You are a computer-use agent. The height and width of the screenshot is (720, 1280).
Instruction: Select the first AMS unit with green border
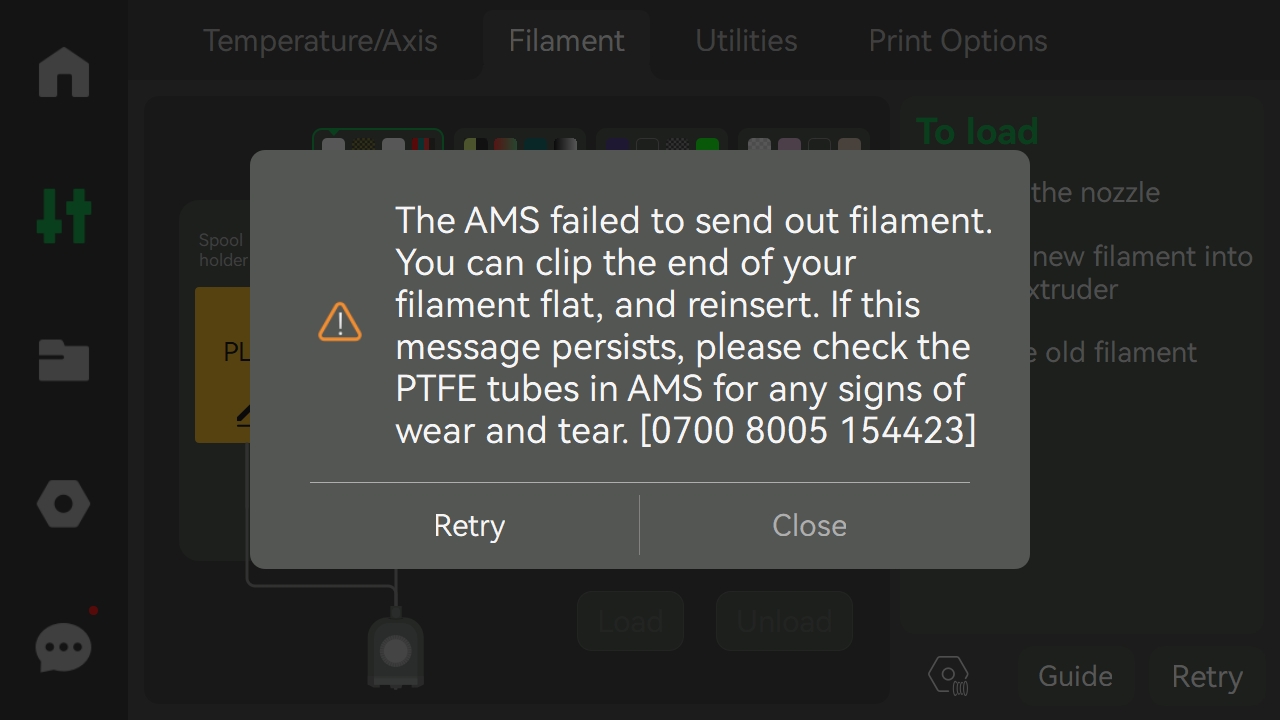pos(378,141)
